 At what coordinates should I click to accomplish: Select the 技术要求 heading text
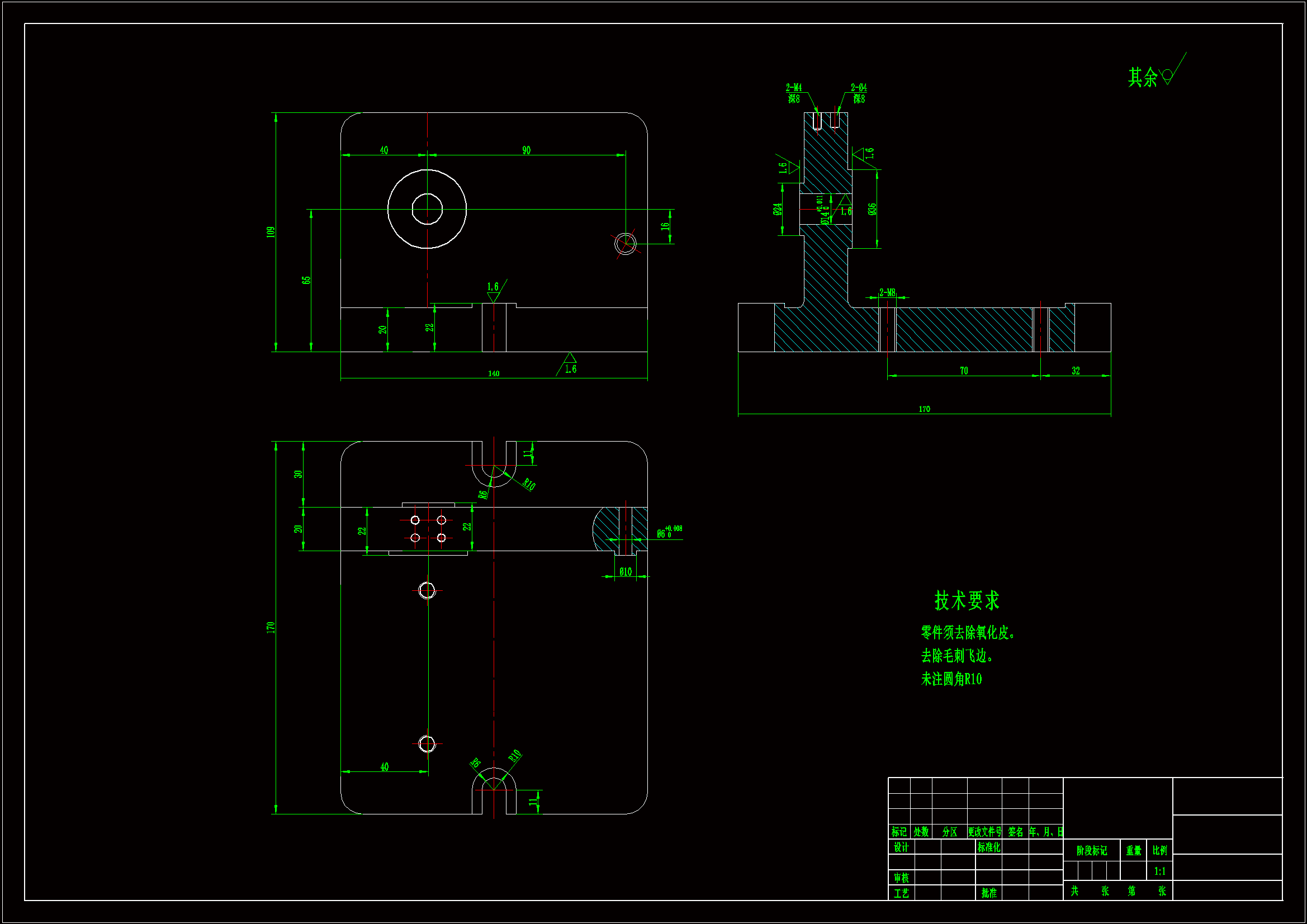tap(966, 601)
